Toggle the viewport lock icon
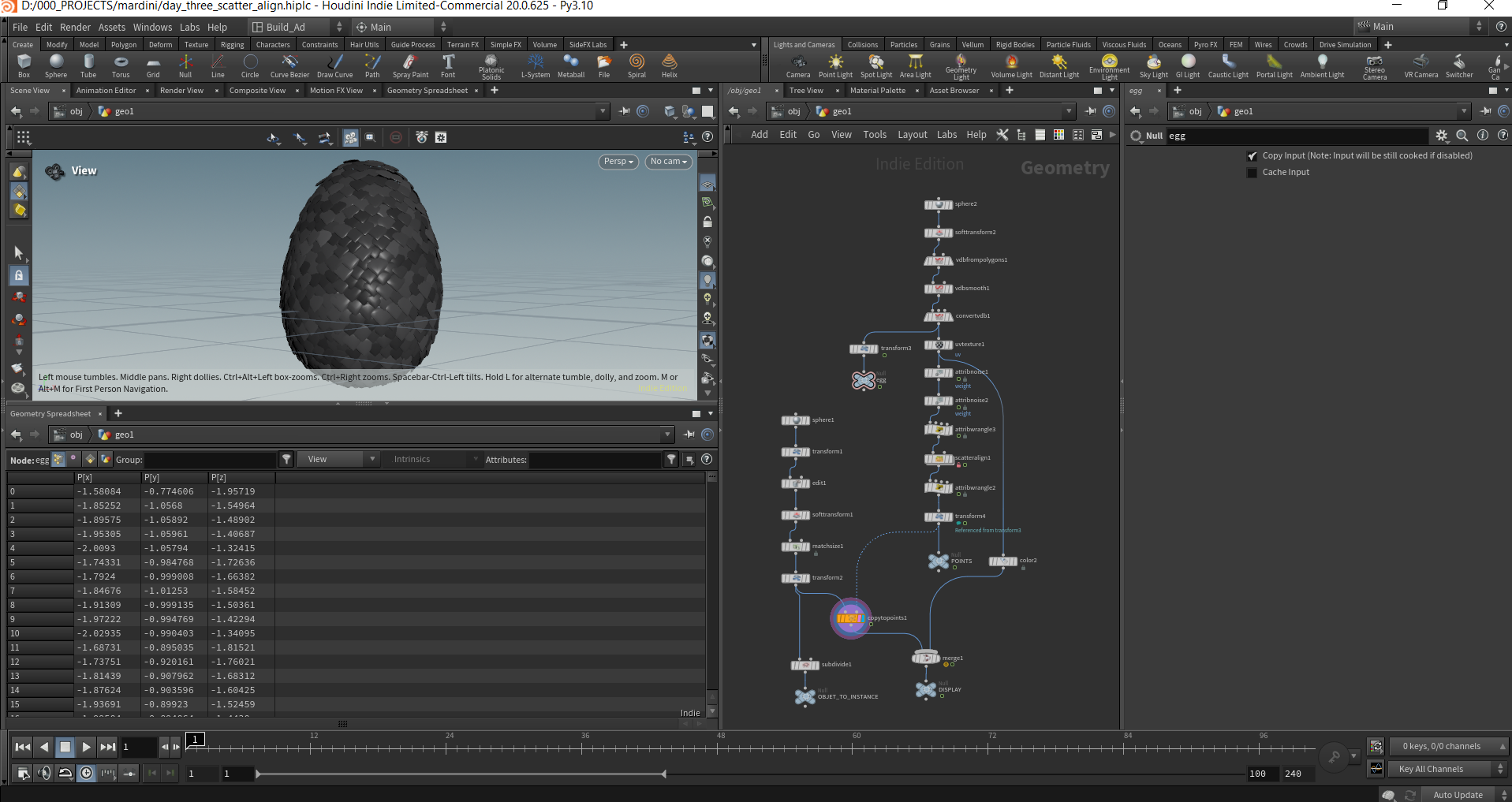The width and height of the screenshot is (1512, 802). pos(707,222)
